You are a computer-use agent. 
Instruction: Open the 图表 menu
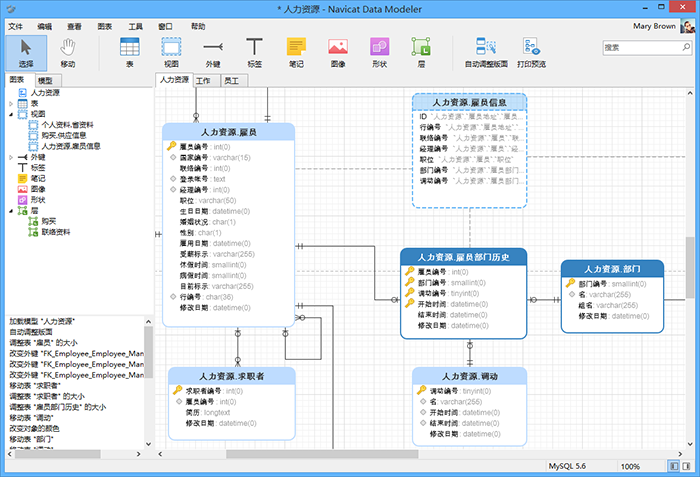pyautogui.click(x=105, y=26)
